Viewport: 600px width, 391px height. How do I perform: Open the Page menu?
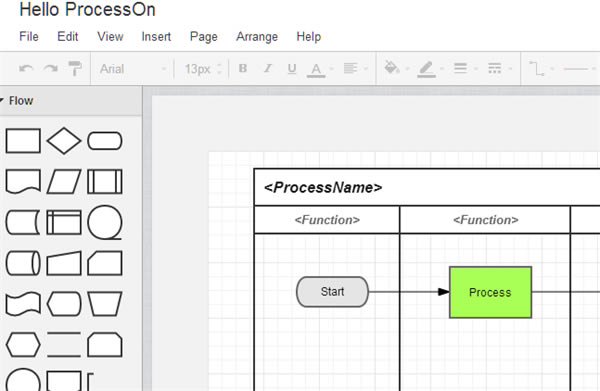(x=204, y=37)
